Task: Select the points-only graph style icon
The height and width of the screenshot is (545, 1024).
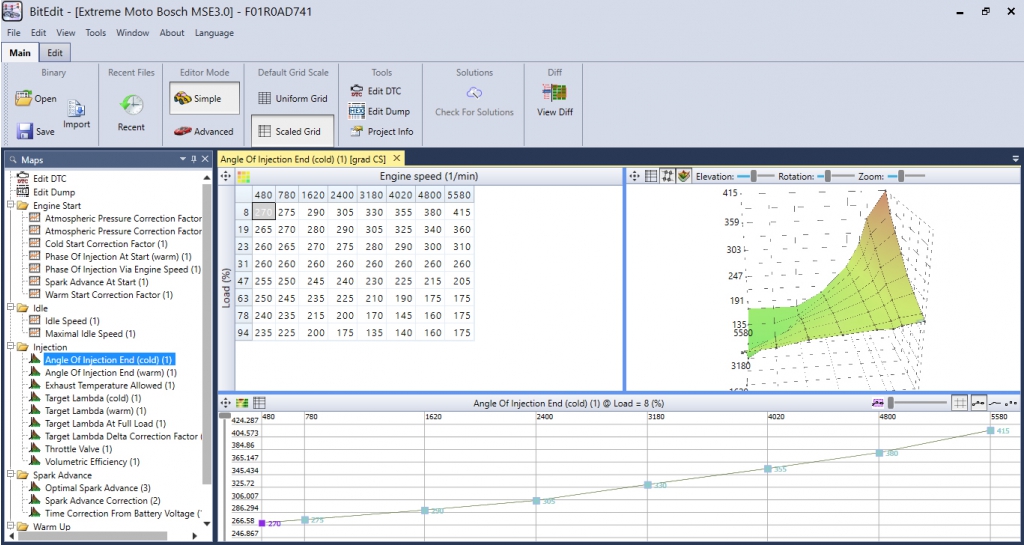Action: 1012,403
